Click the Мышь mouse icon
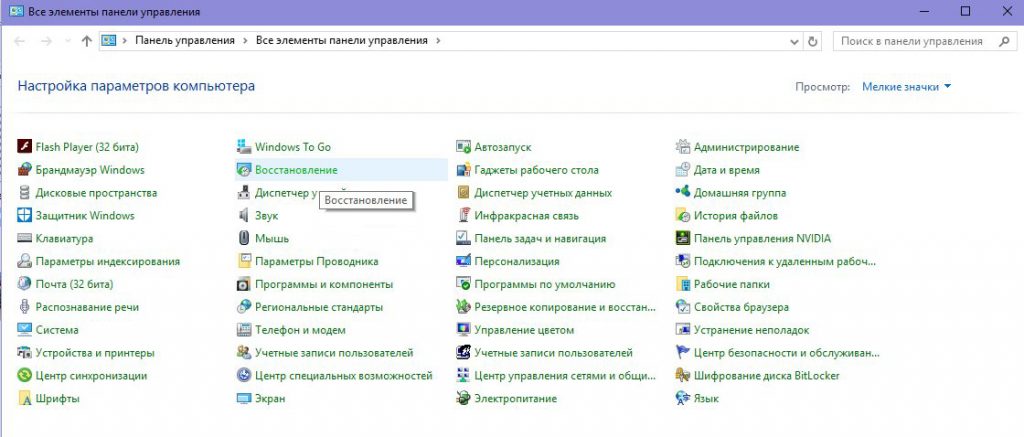This screenshot has height=437, width=1024. [x=244, y=238]
